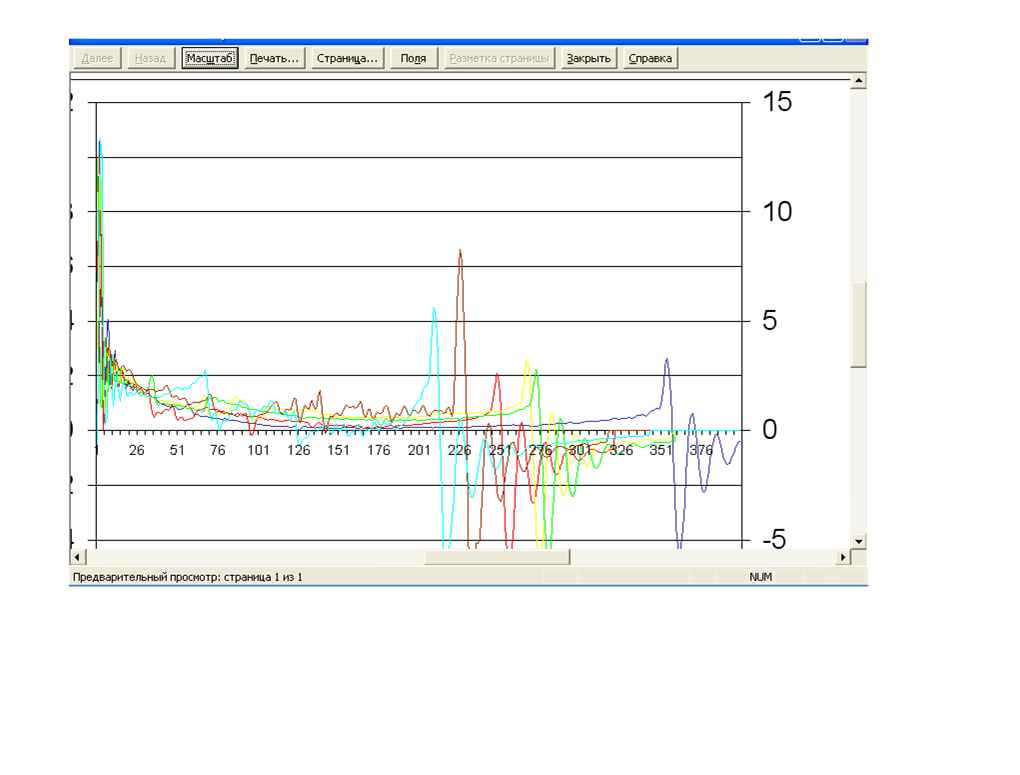
Task: Click the status text 'Предварительный просмотр: страница 1 из 1'
Action: [187, 577]
